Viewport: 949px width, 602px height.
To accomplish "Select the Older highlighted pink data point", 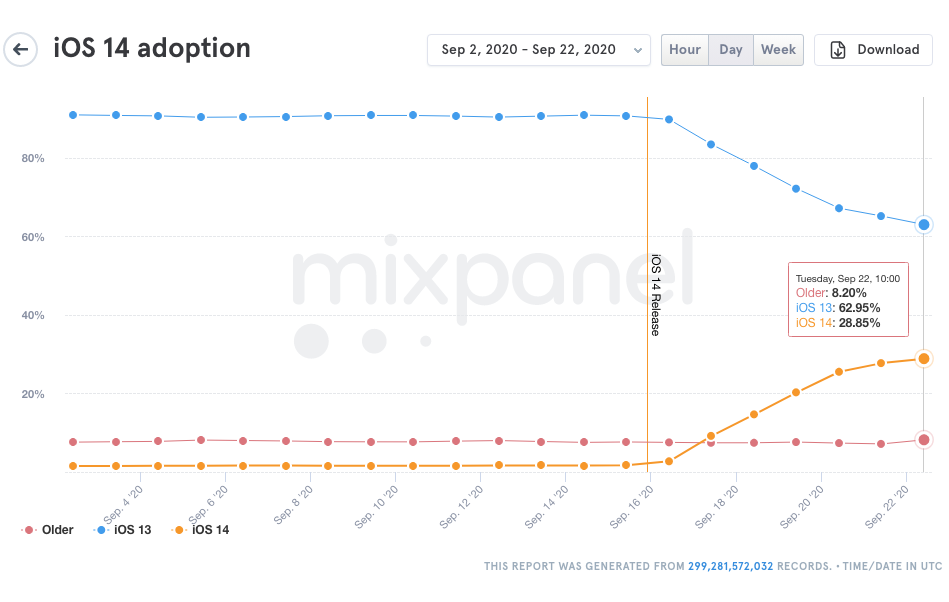I will [924, 440].
